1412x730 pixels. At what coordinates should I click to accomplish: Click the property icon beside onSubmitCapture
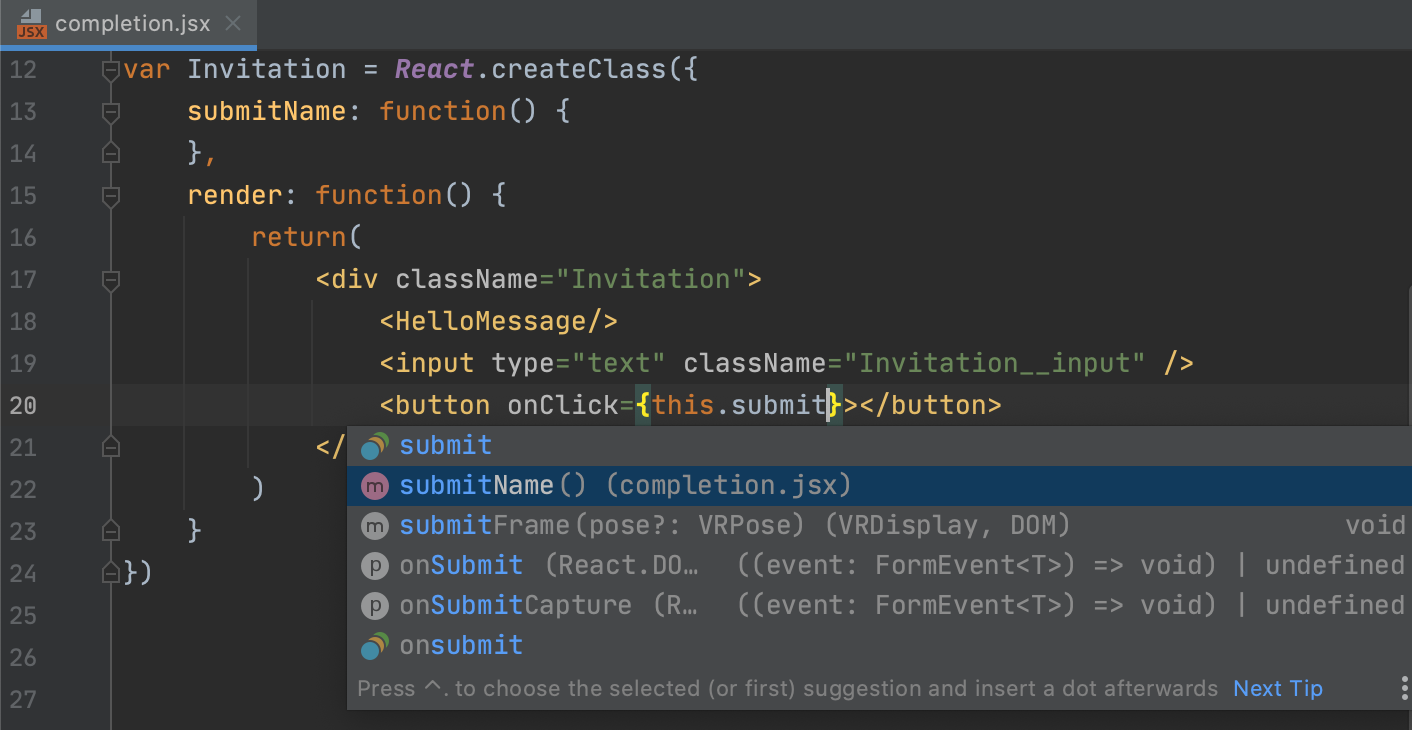coord(374,604)
